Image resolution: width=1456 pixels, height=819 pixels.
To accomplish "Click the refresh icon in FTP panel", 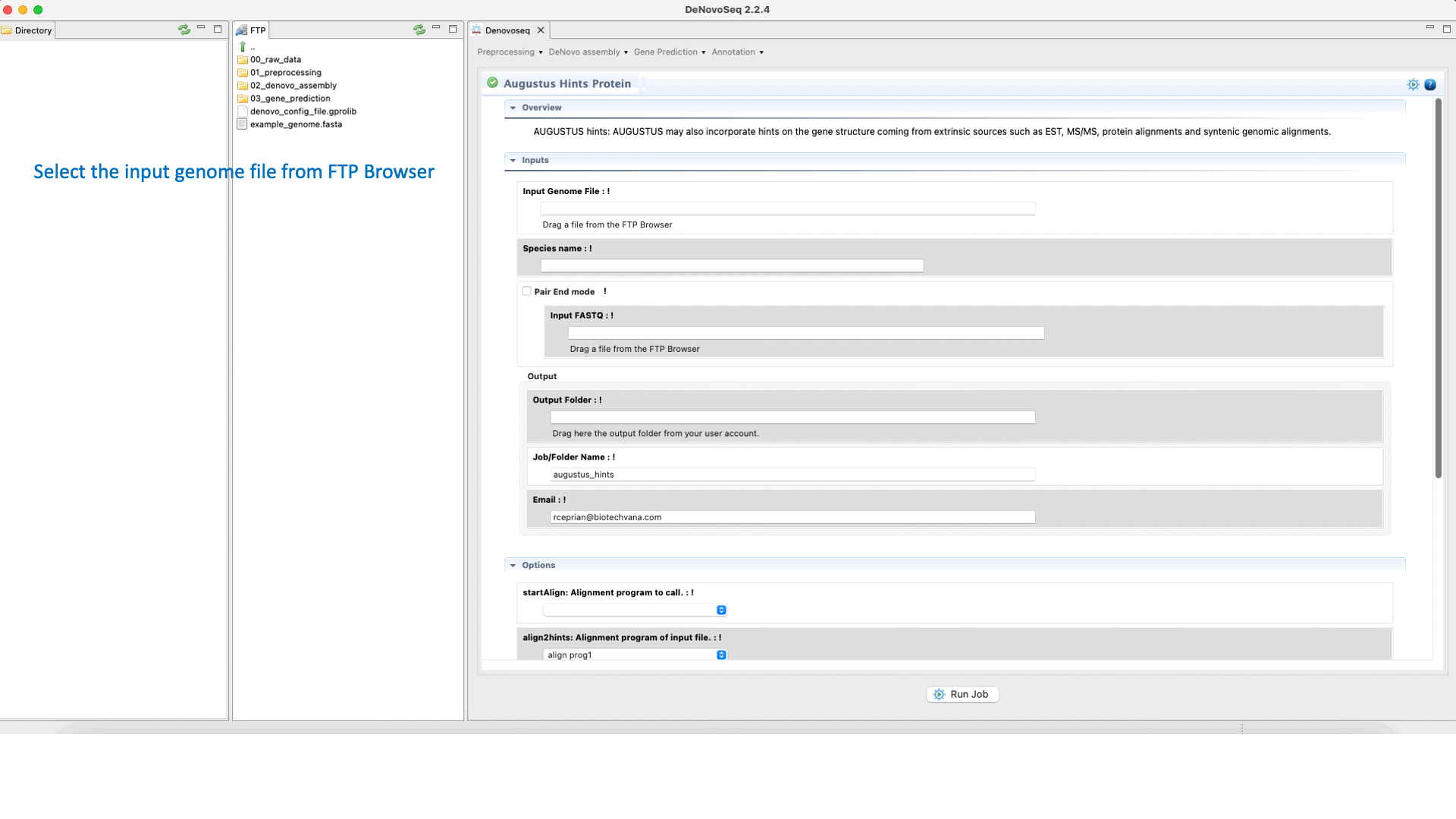I will coord(419,30).
